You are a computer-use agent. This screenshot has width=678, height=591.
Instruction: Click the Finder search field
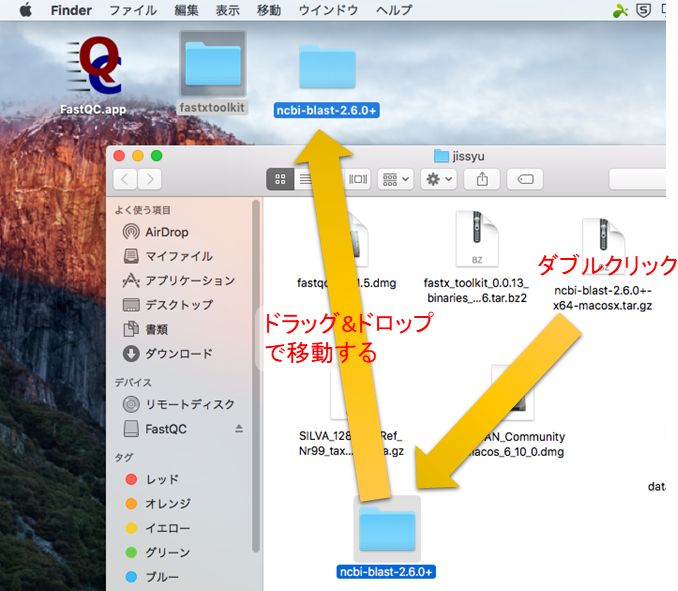637,179
